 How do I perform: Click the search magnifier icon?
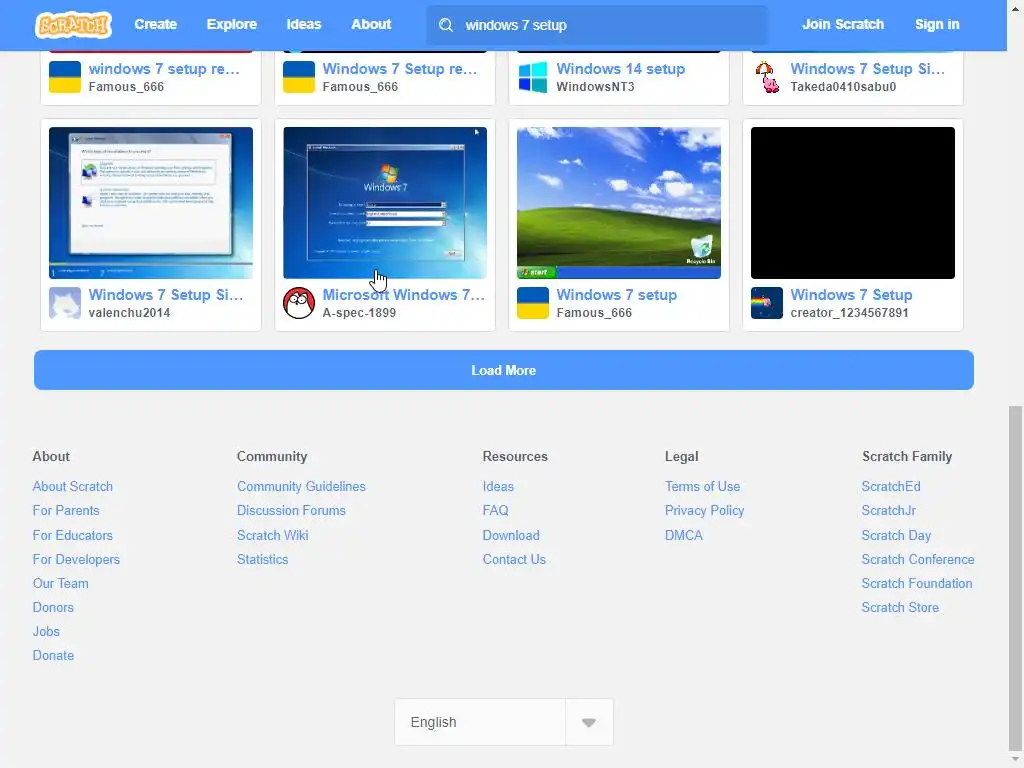point(446,25)
